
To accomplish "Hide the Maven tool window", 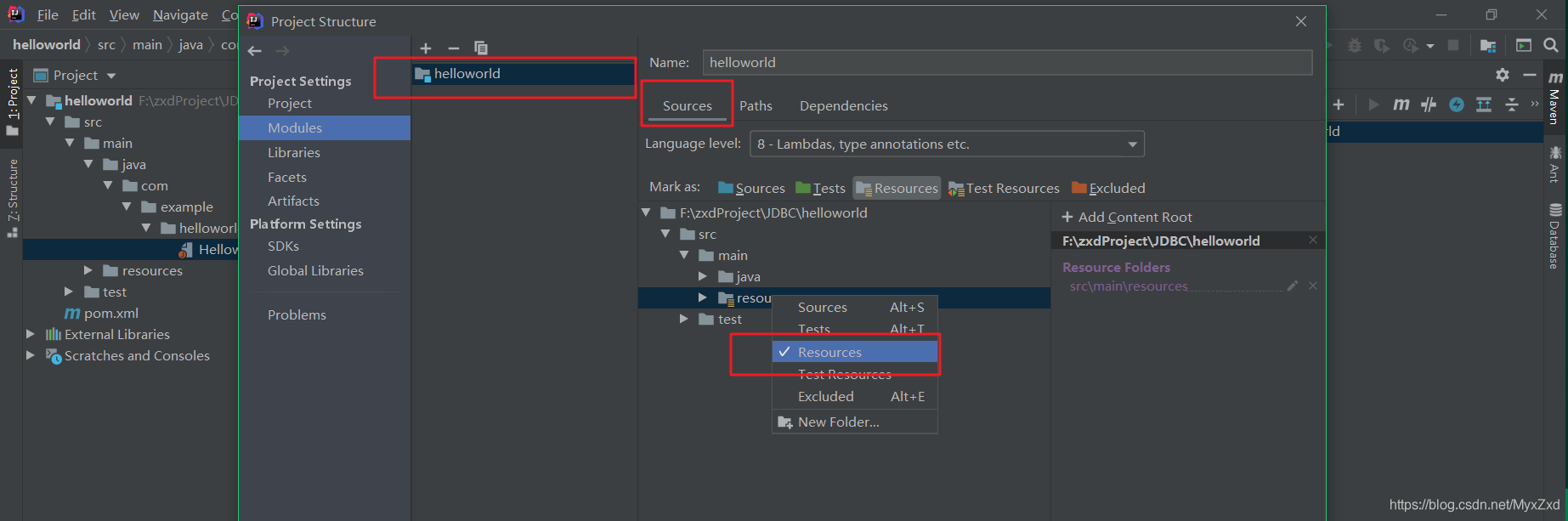I will click(1530, 75).
